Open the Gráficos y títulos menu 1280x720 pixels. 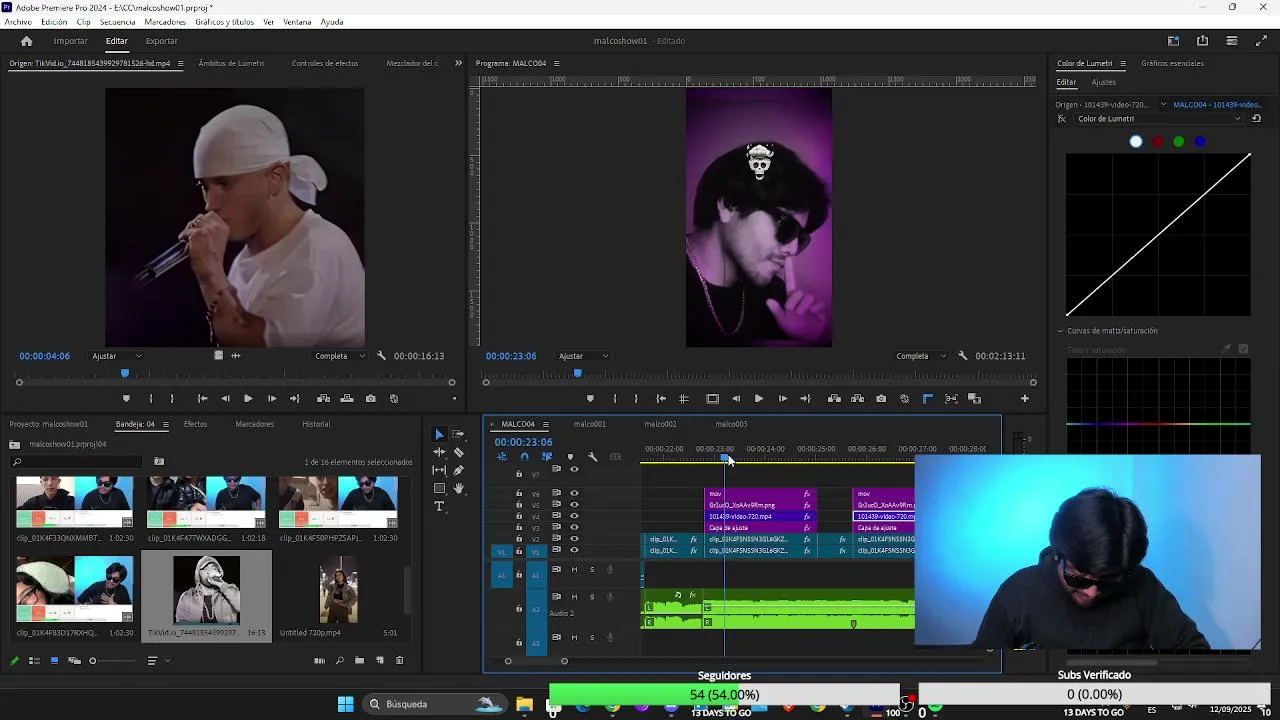[224, 22]
